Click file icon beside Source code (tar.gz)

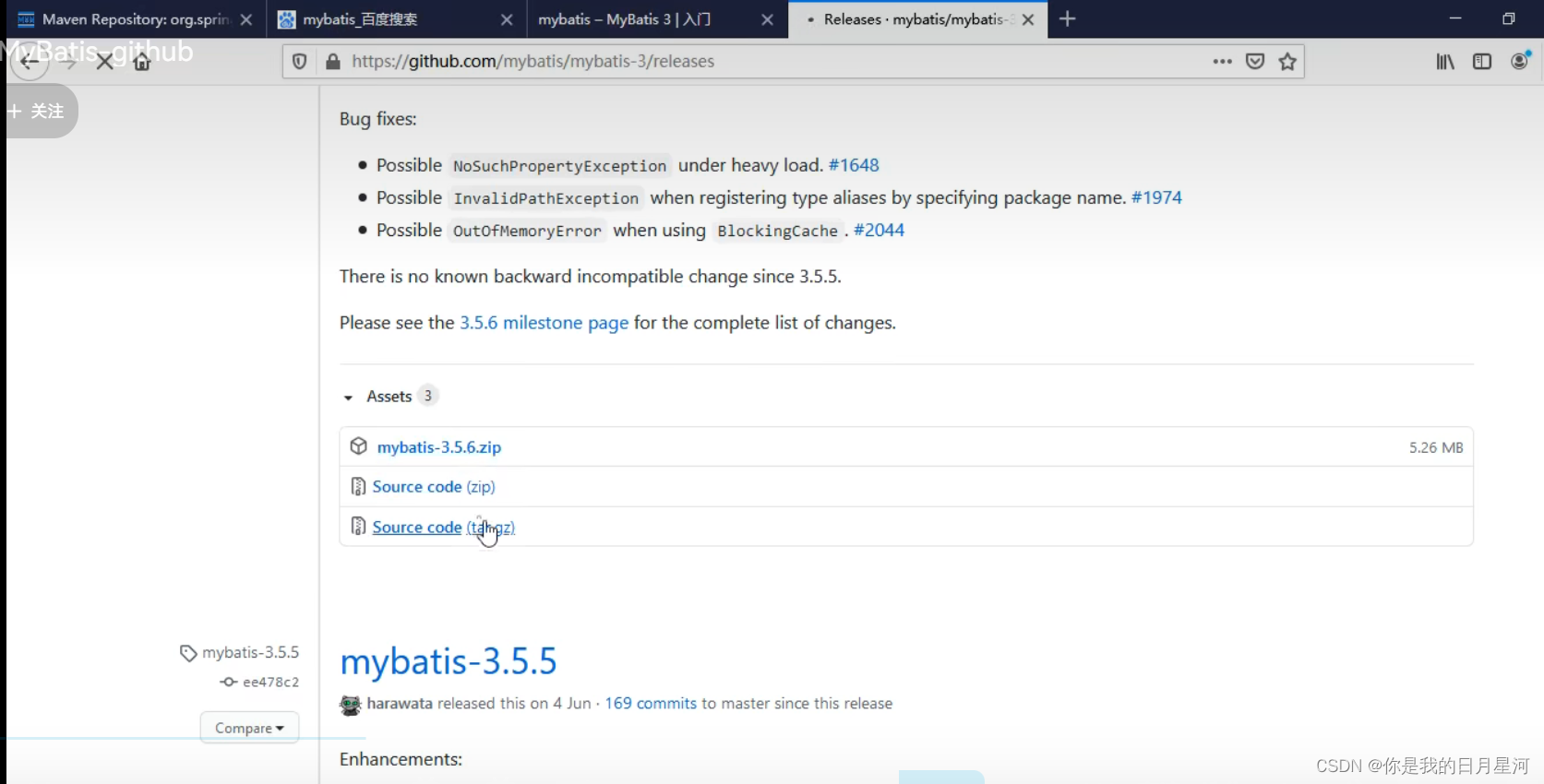coord(358,527)
